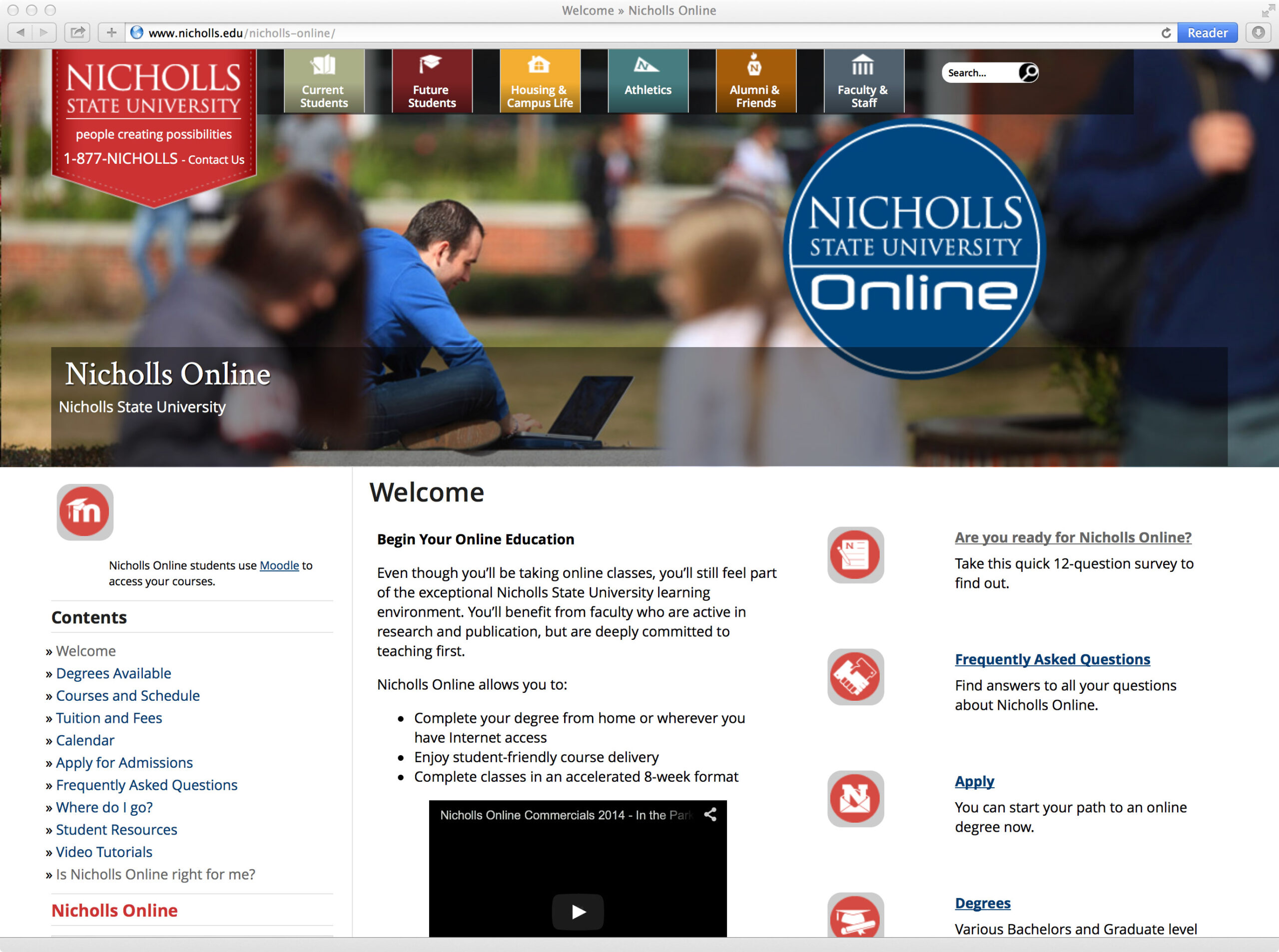The image size is (1279, 952).
Task: Click the survey notepad icon
Action: (855, 554)
